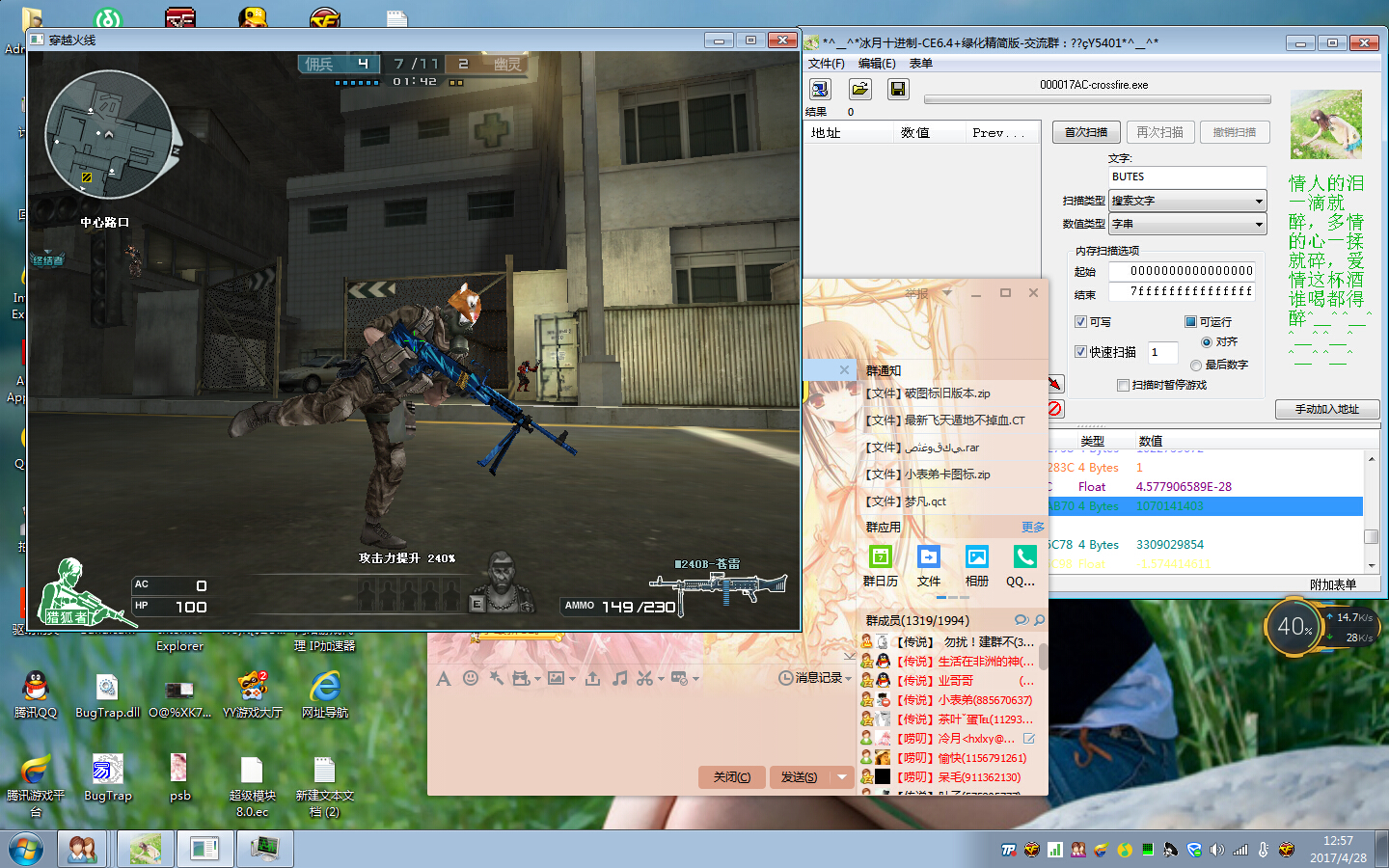Click the 更多 link beside 群应用

point(1033,528)
